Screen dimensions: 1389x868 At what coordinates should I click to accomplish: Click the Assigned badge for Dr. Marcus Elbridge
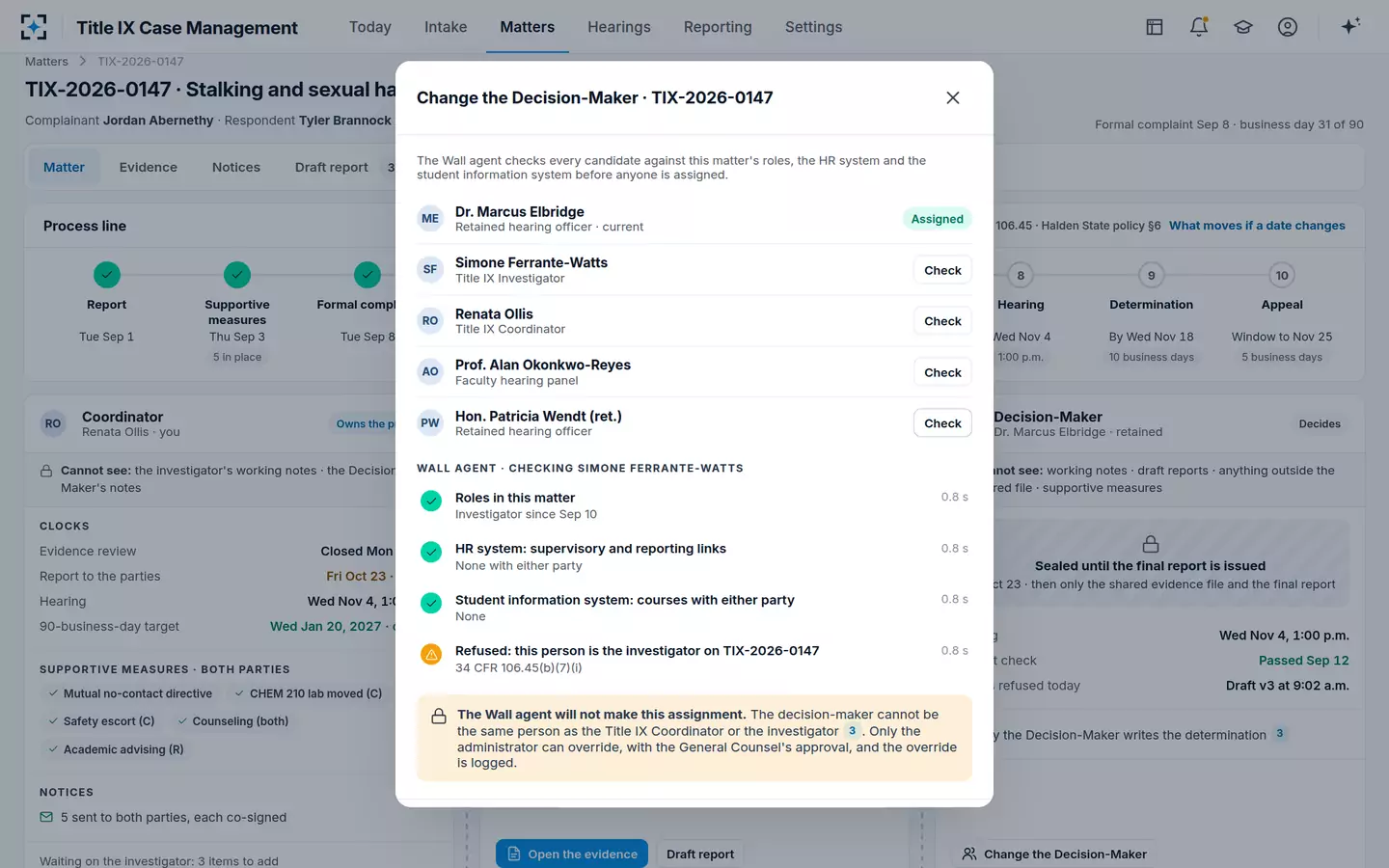[937, 219]
